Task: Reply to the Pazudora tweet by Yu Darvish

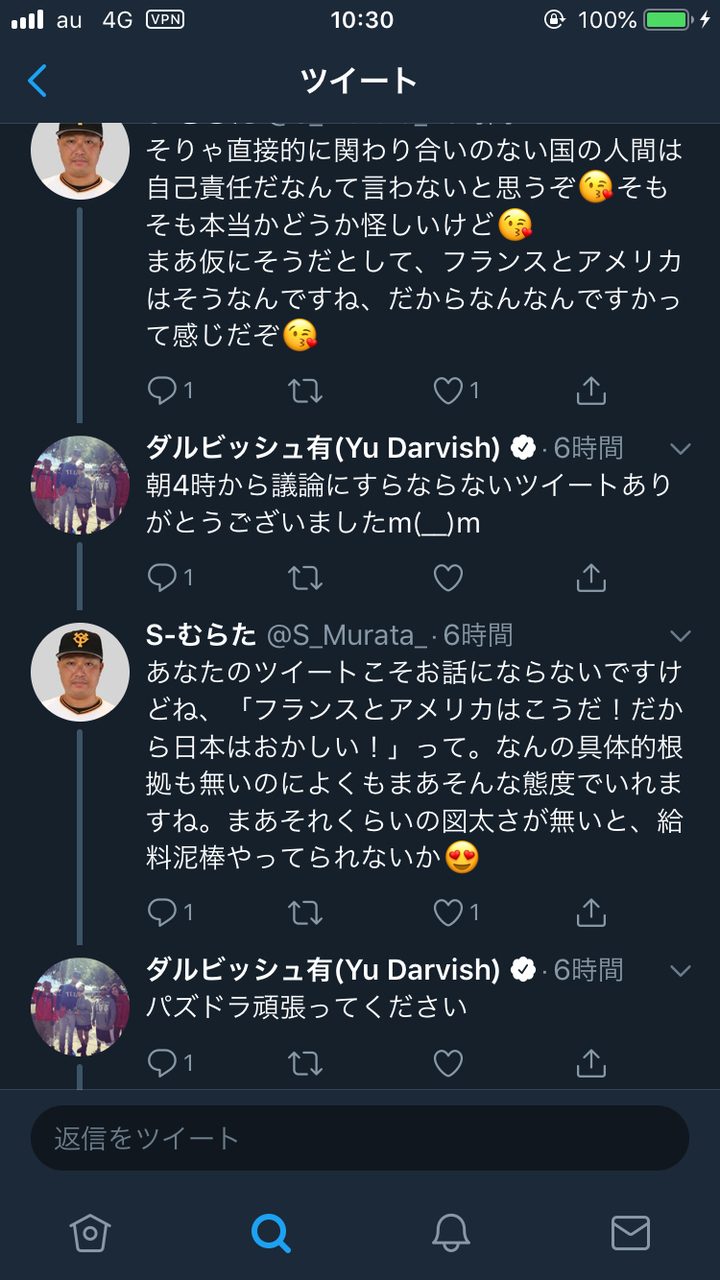Action: (162, 1063)
